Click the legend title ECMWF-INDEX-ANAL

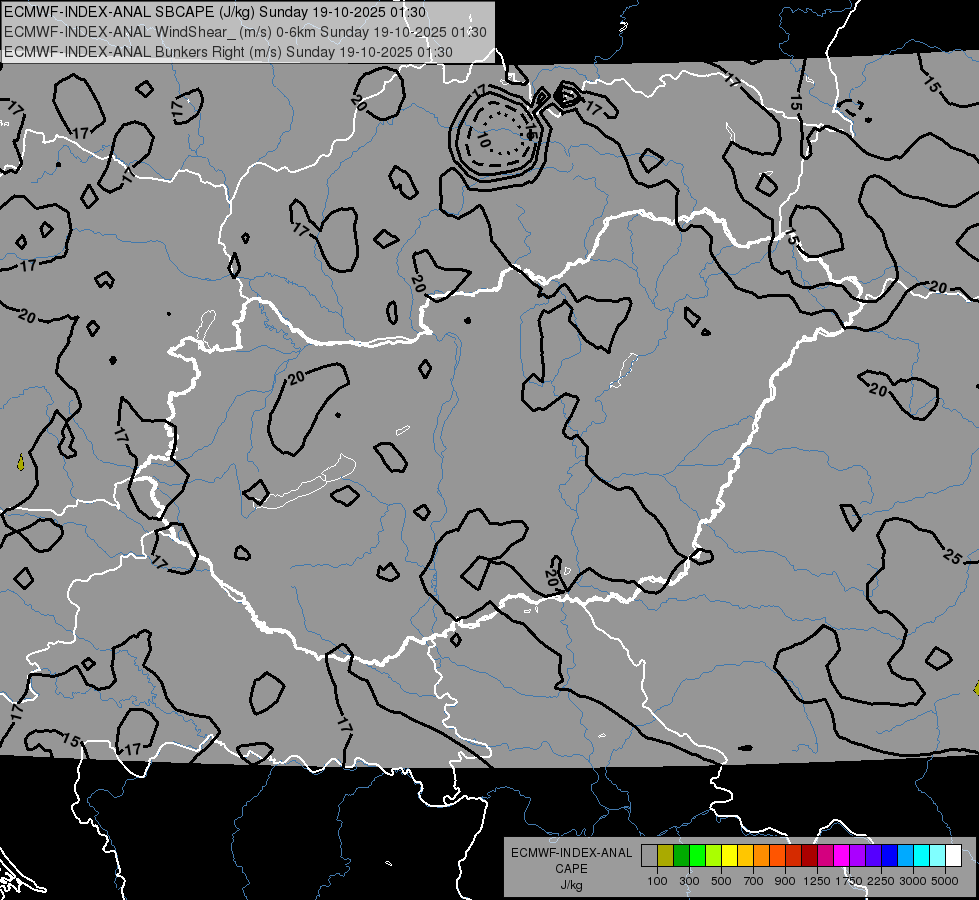[571, 853]
